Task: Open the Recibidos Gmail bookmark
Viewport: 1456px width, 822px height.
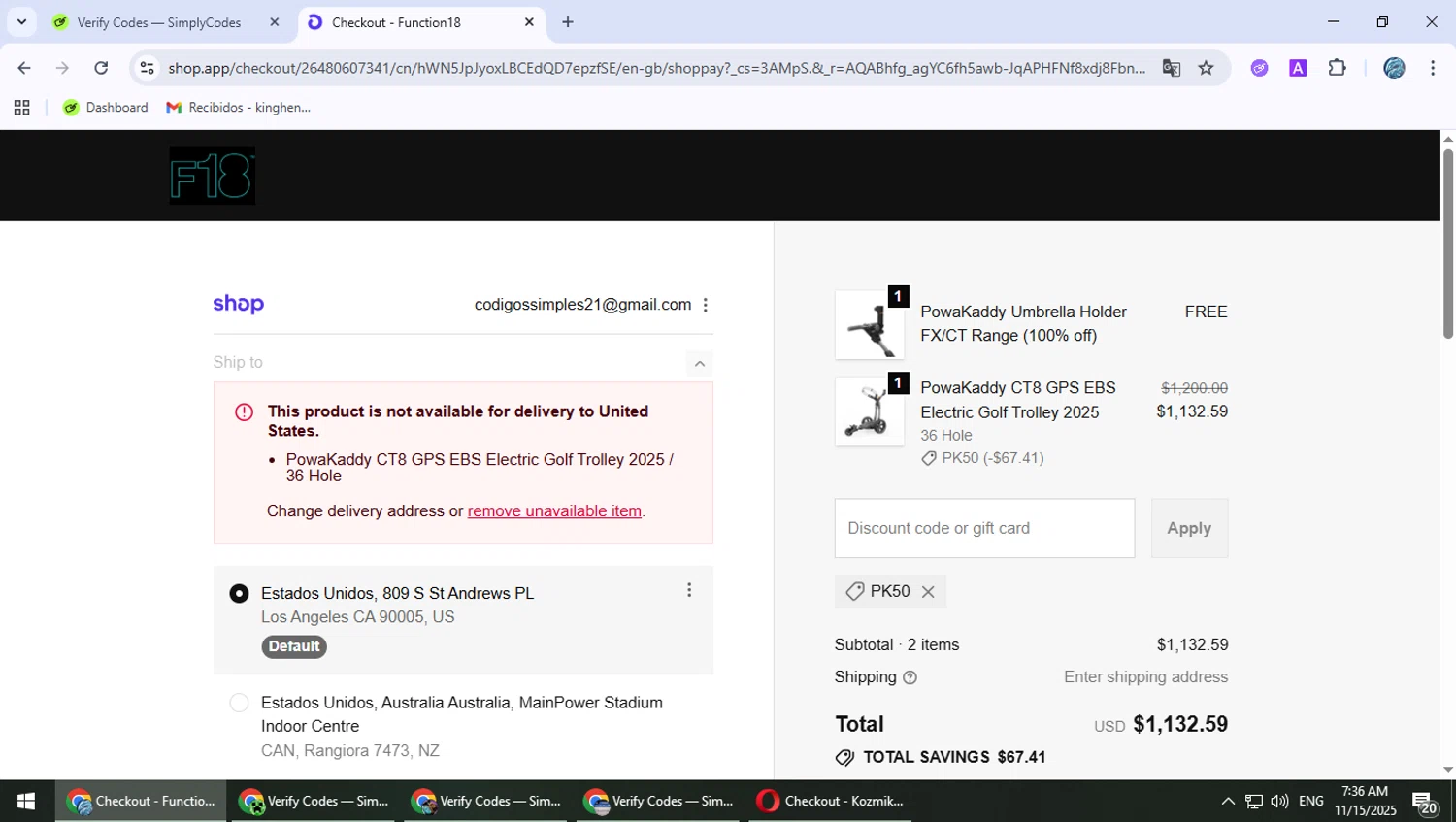Action: click(x=239, y=108)
